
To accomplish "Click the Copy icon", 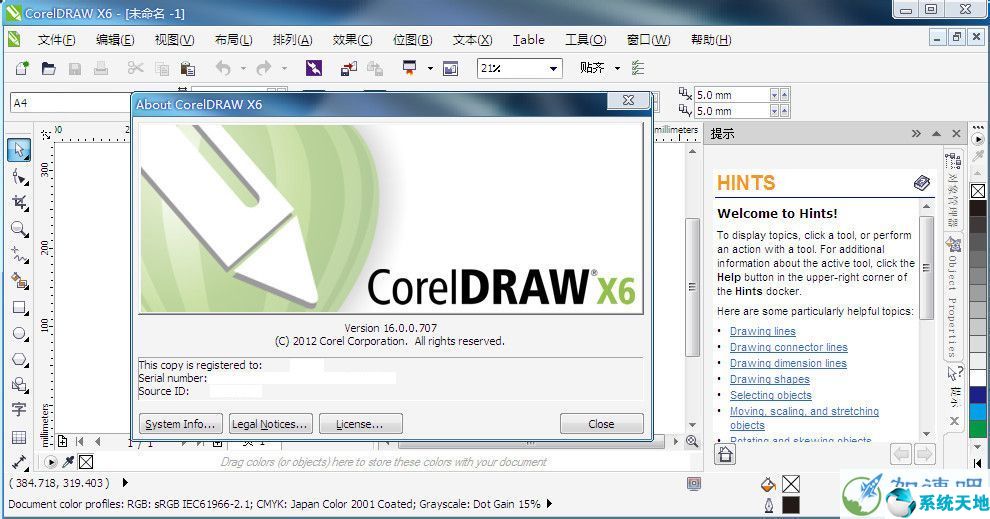I will [162, 68].
